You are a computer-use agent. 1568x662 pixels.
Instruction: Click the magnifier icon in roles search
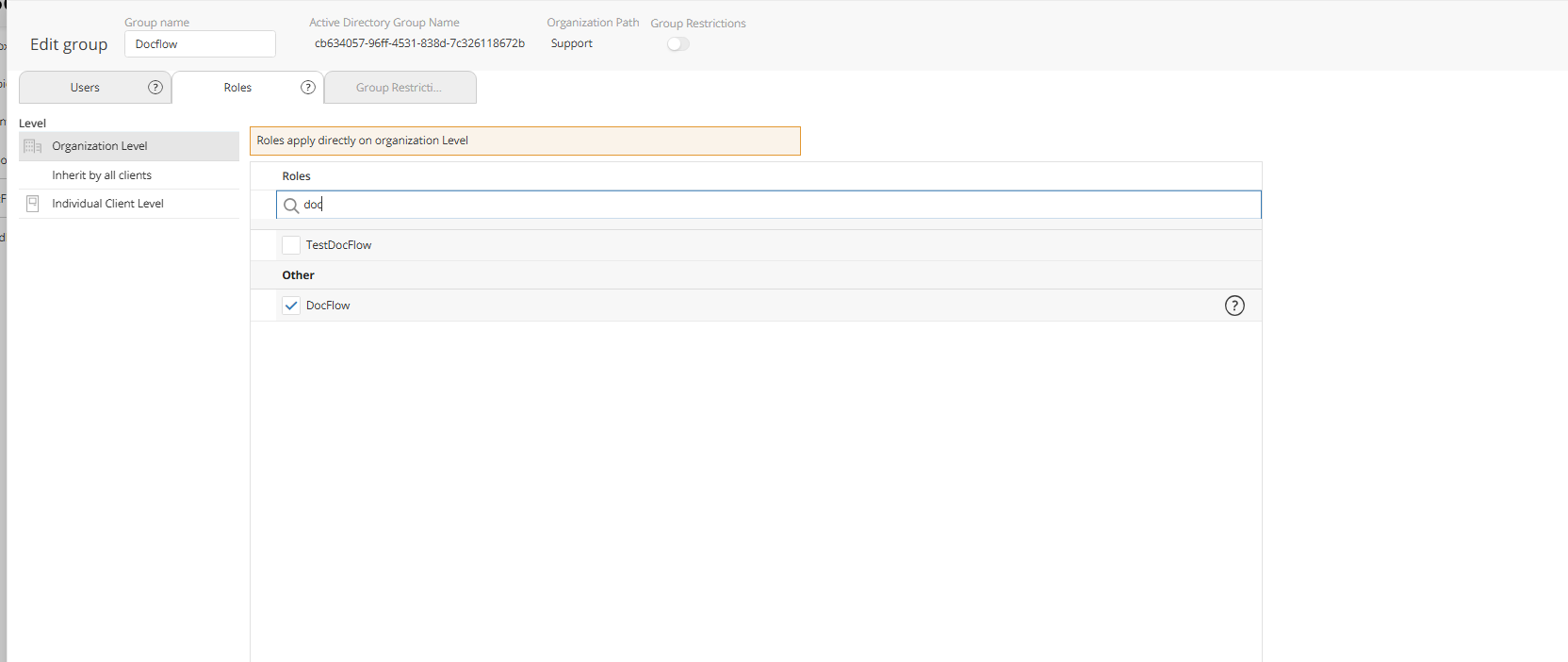(x=291, y=206)
